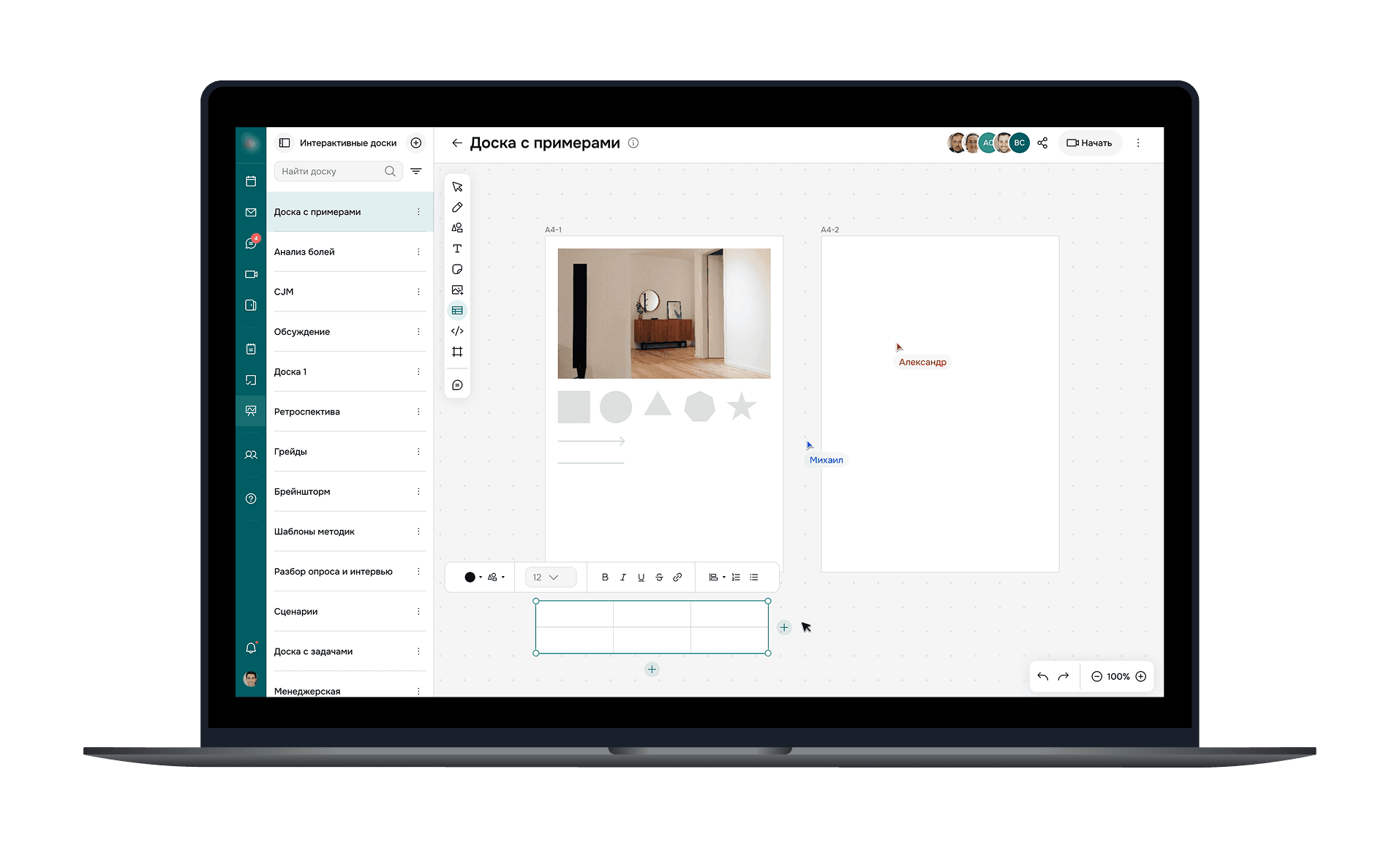Toggle bold formatting

[x=605, y=578]
